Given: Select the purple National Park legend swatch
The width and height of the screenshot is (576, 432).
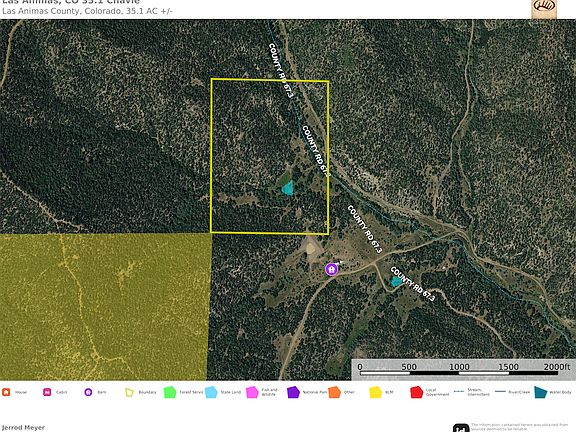Looking at the screenshot, I should tap(293, 392).
